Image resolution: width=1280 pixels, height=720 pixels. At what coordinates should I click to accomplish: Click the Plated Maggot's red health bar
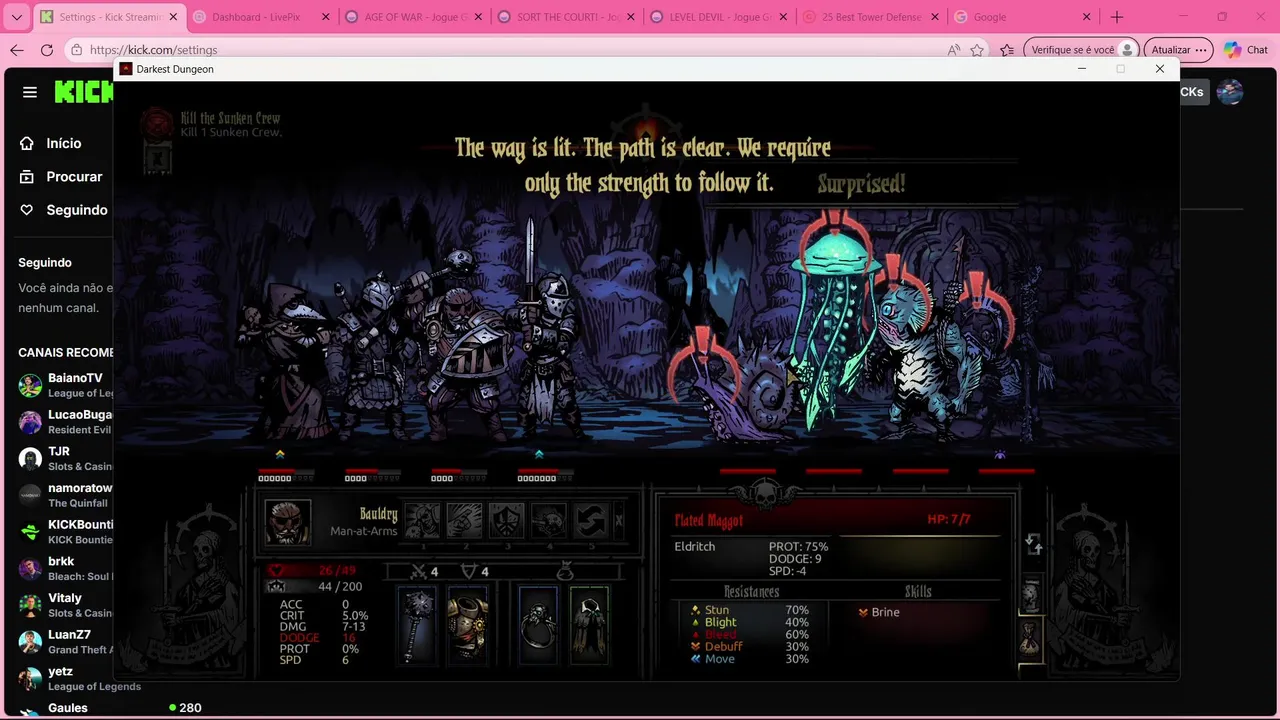pos(747,470)
